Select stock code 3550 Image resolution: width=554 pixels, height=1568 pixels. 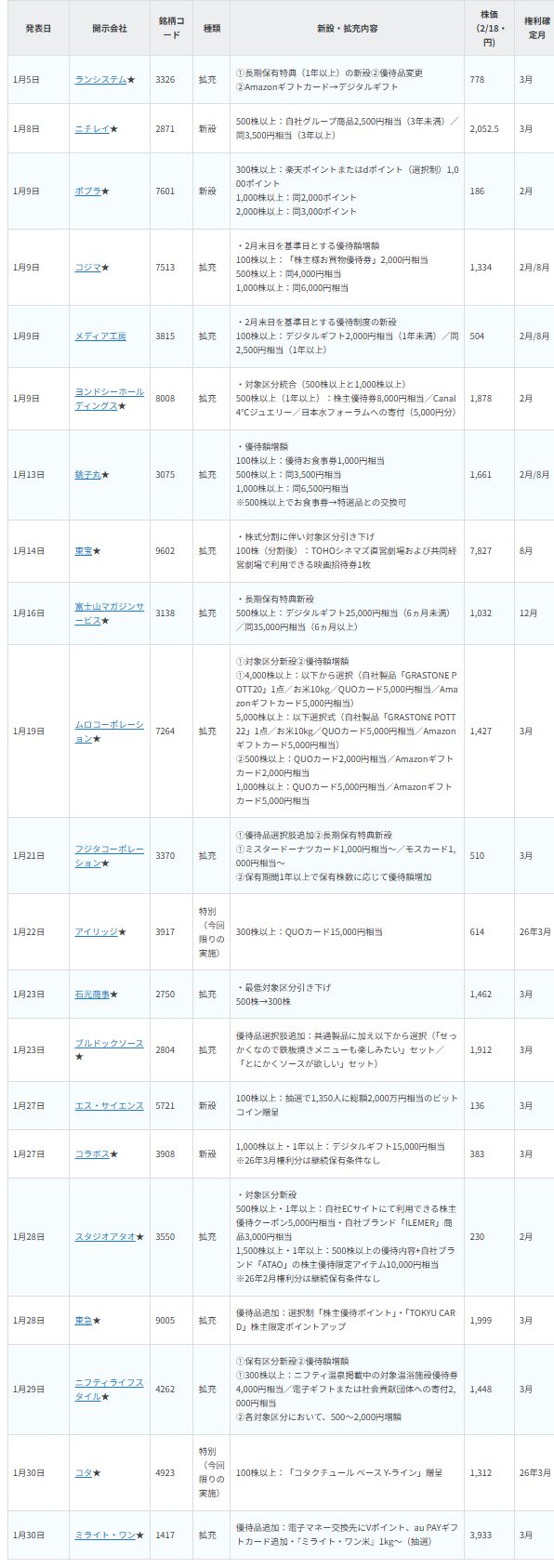pyautogui.click(x=165, y=1237)
